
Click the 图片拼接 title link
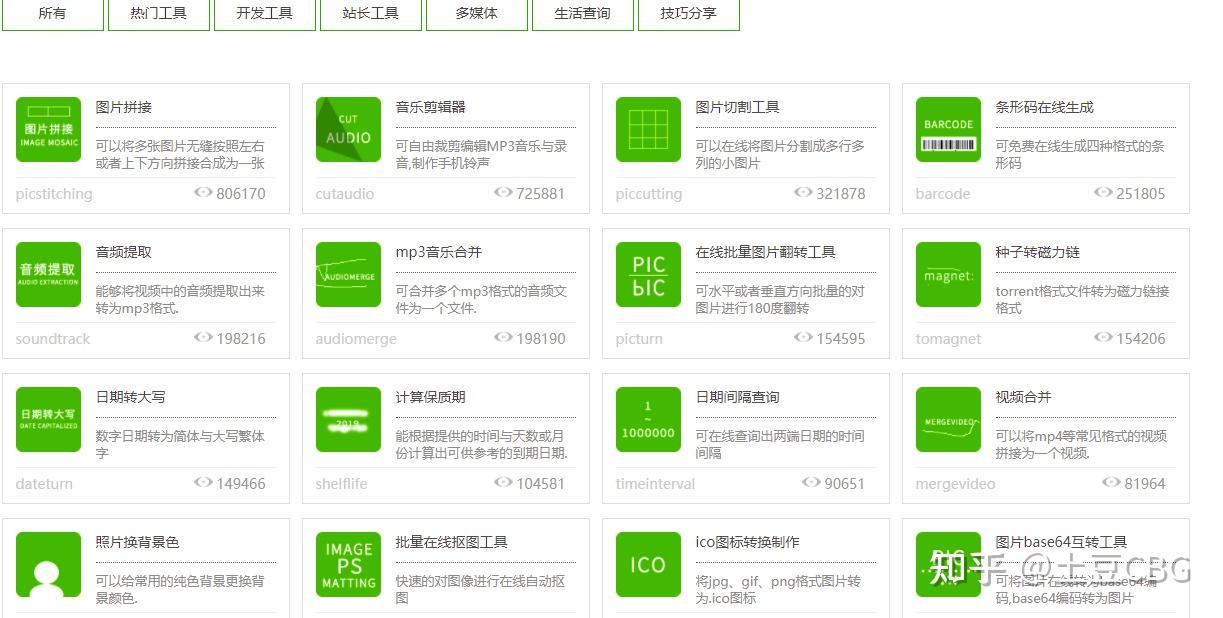click(124, 107)
